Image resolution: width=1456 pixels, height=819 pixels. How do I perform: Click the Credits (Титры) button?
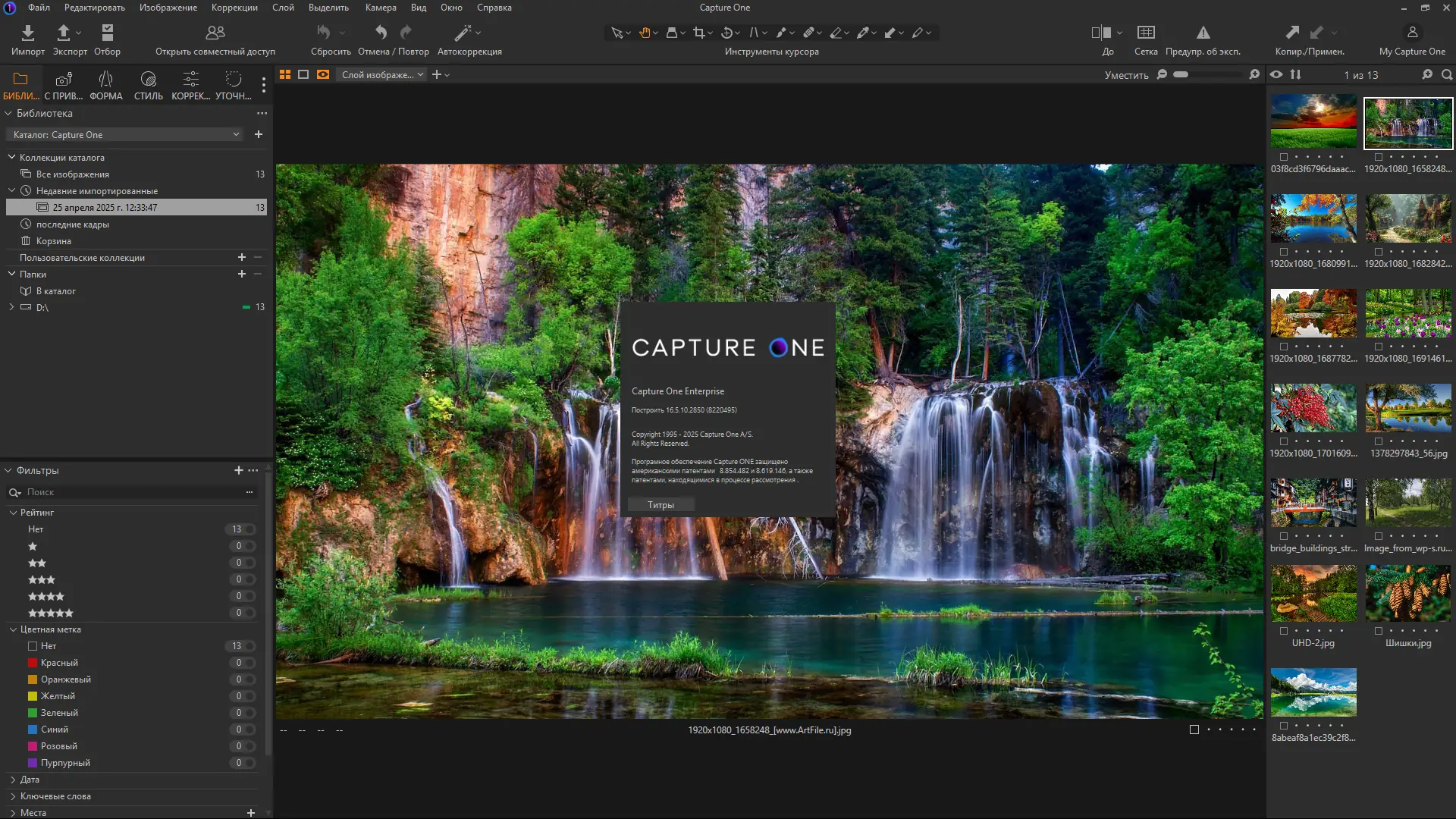(661, 505)
